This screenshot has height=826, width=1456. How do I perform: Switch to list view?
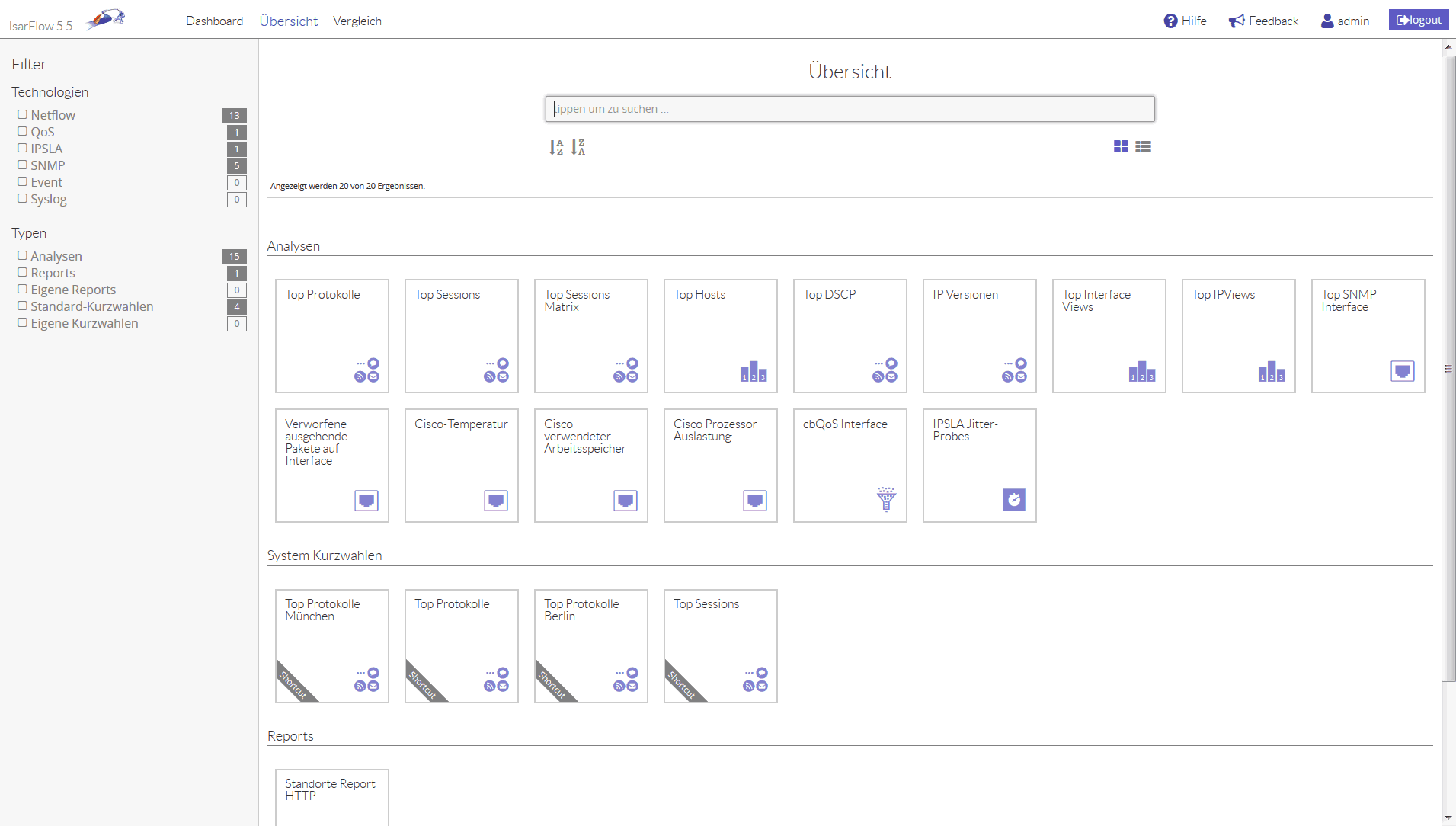1143,146
